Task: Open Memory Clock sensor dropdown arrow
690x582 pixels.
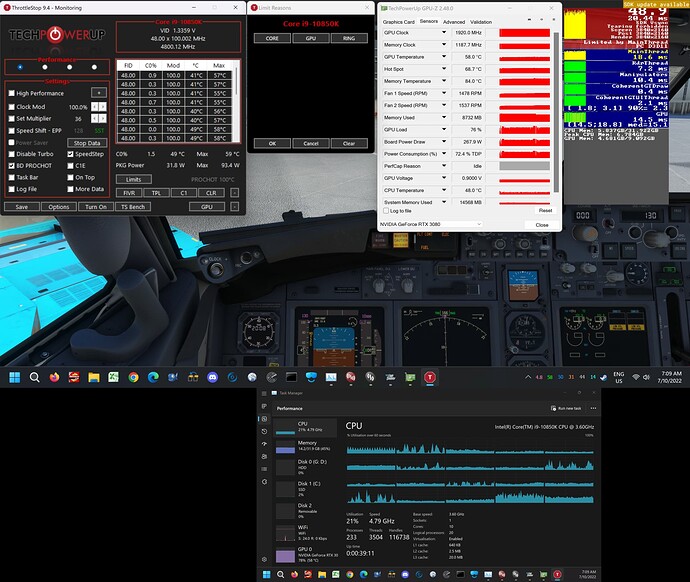Action: (x=444, y=45)
